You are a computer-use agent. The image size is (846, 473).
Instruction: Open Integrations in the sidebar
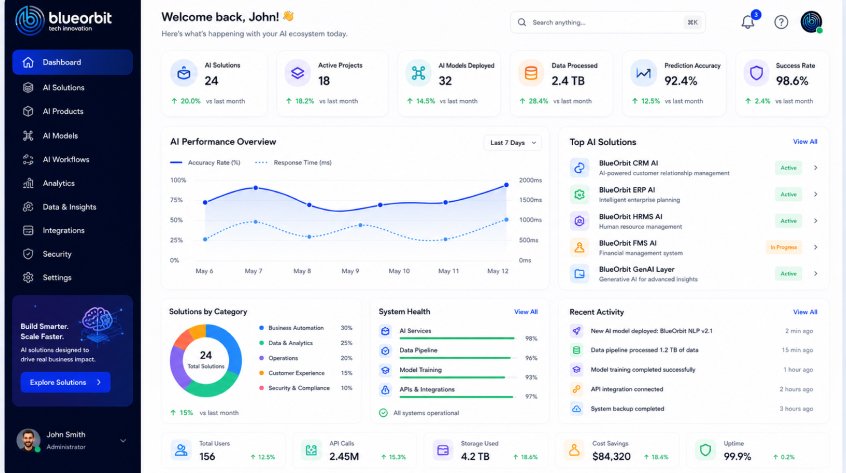click(x=72, y=230)
